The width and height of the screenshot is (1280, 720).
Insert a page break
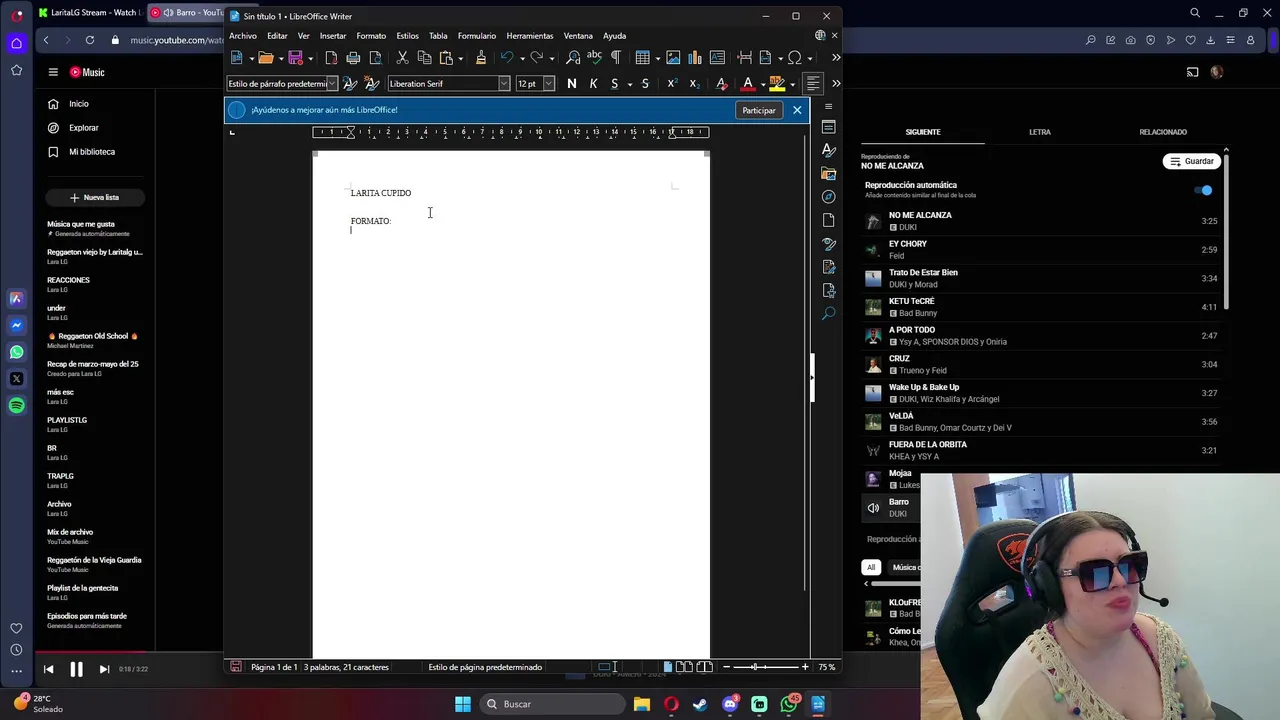click(744, 58)
